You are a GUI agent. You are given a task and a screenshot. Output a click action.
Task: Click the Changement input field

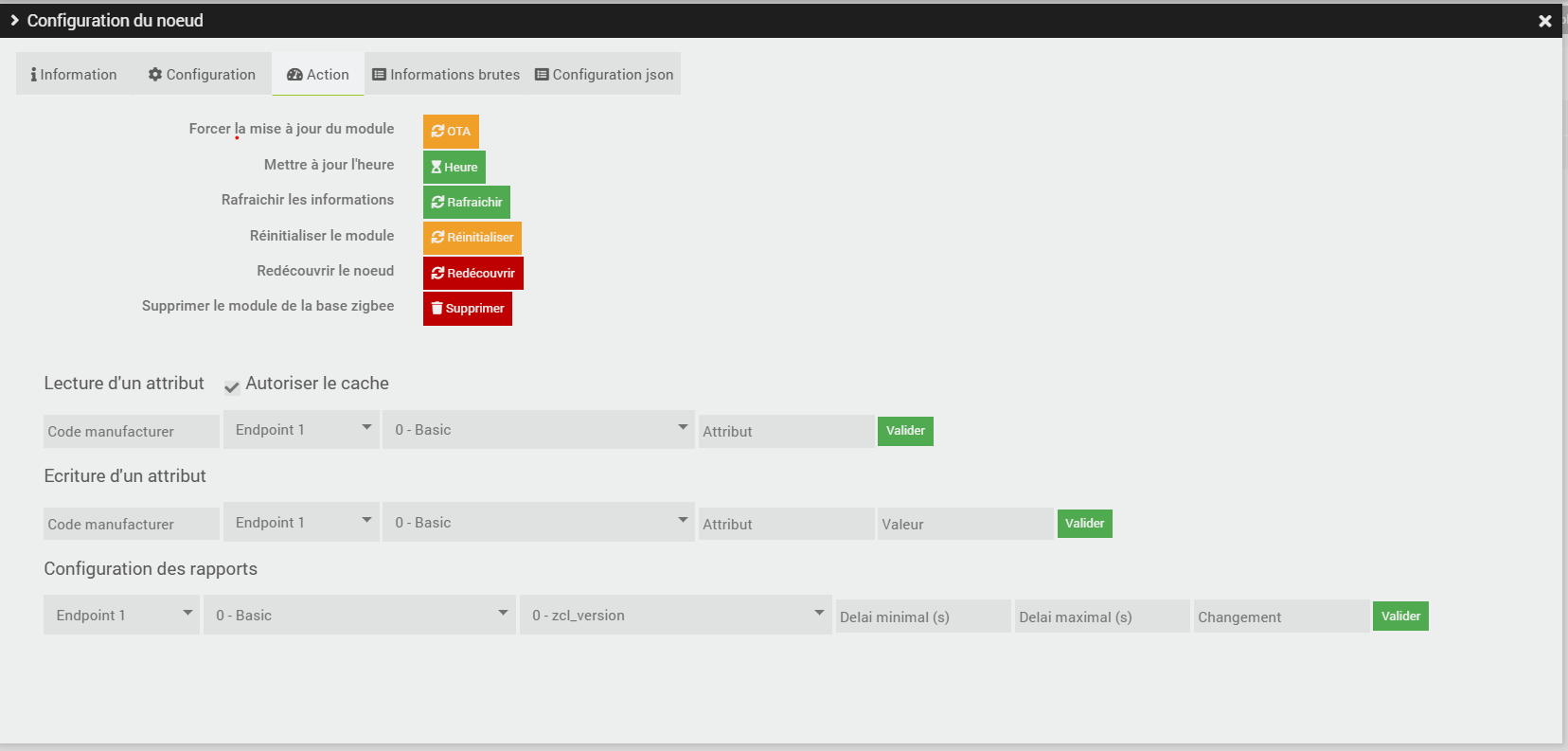click(x=1282, y=617)
